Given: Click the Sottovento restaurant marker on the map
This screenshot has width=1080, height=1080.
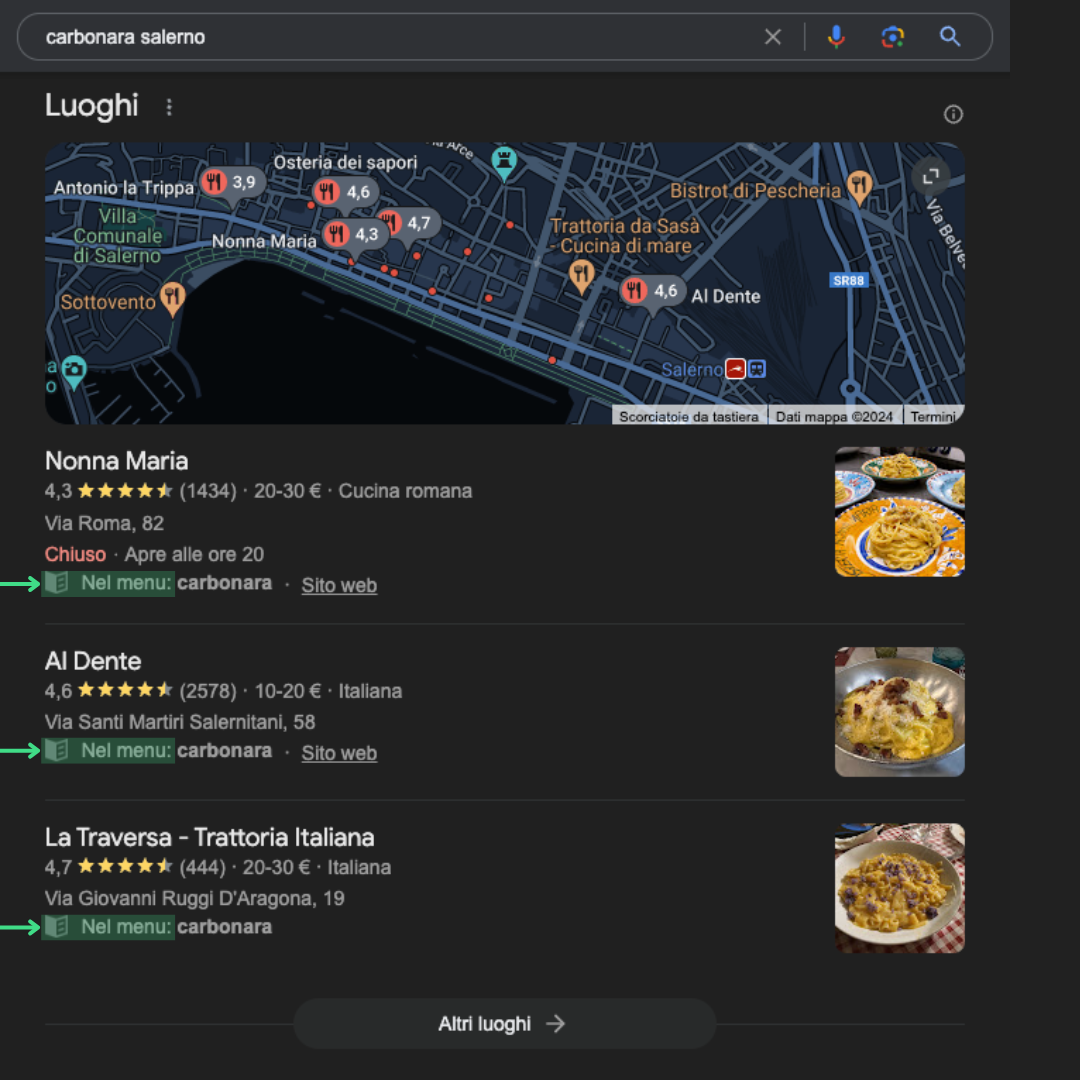Looking at the screenshot, I should click(172, 299).
